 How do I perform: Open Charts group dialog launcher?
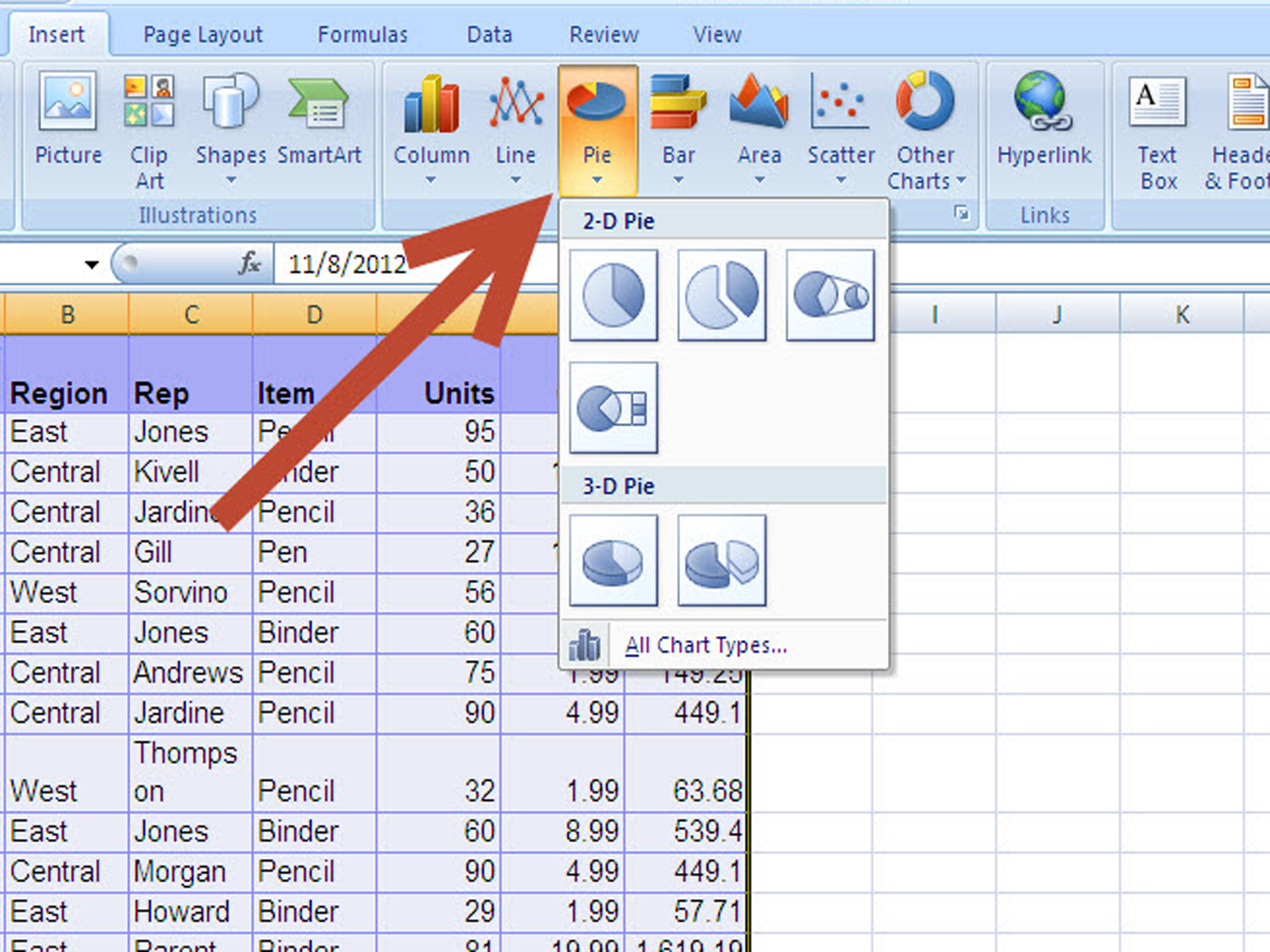pos(962,213)
